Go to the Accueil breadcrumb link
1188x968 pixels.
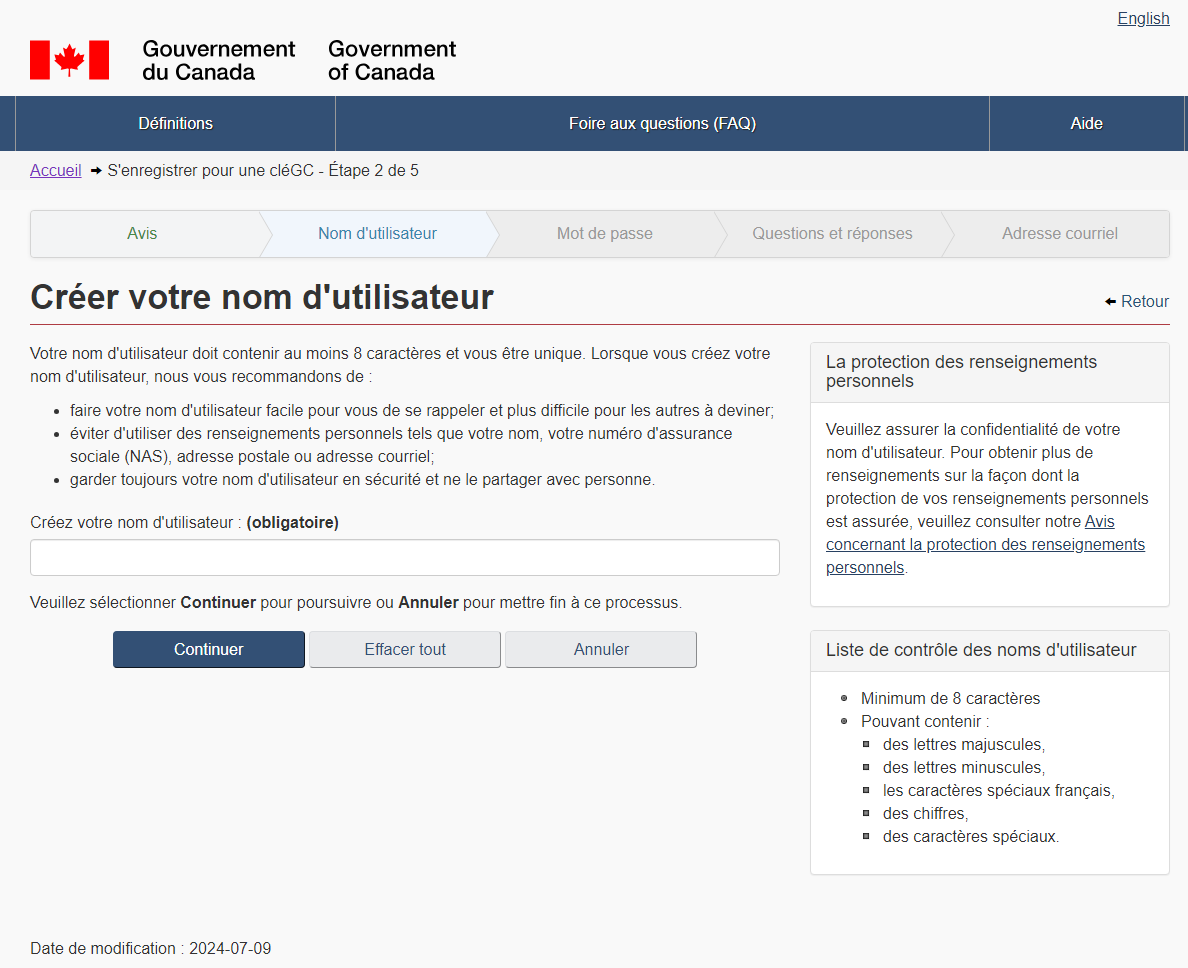(x=55, y=170)
